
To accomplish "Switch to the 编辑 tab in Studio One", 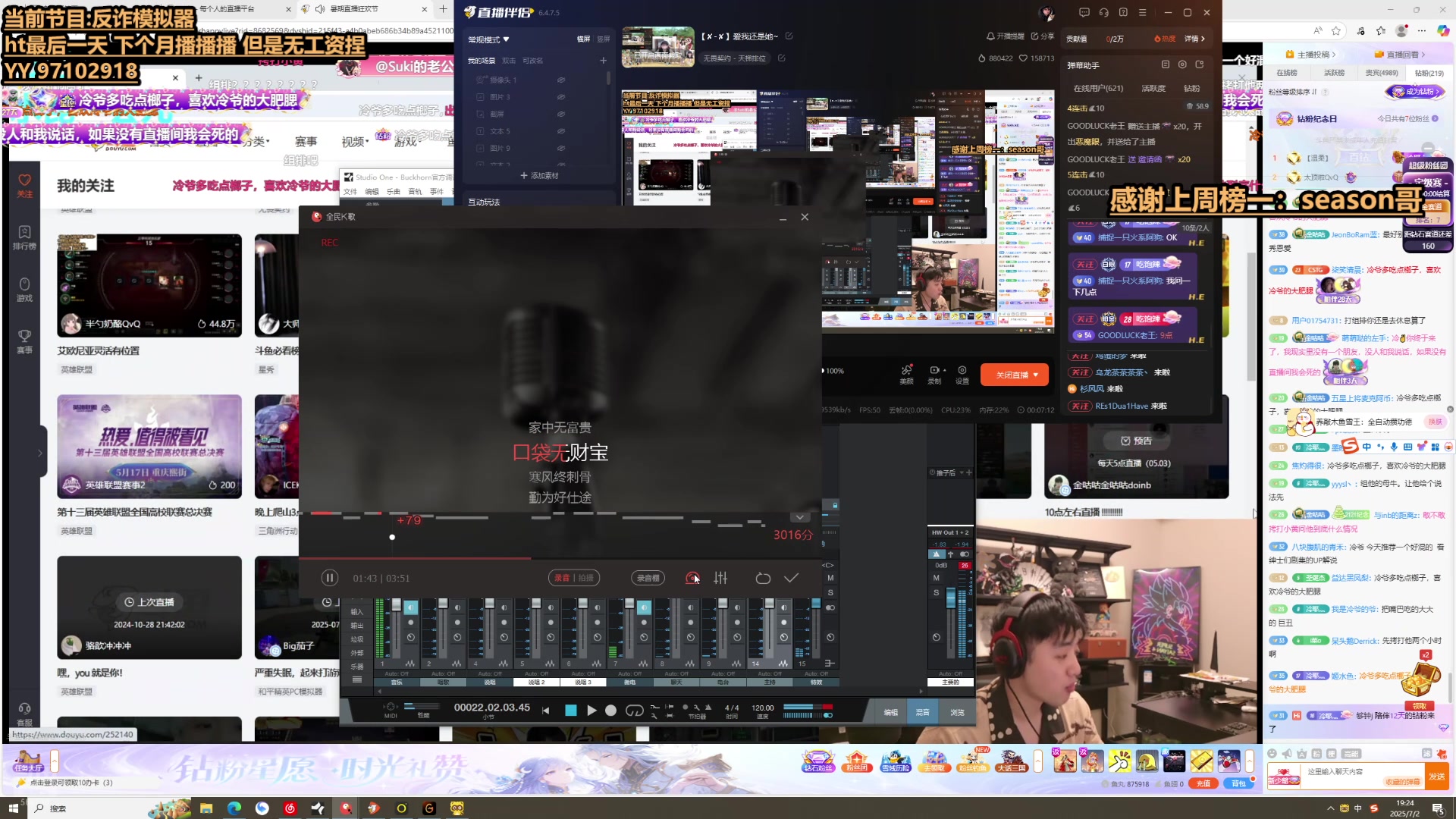I will 891,712.
